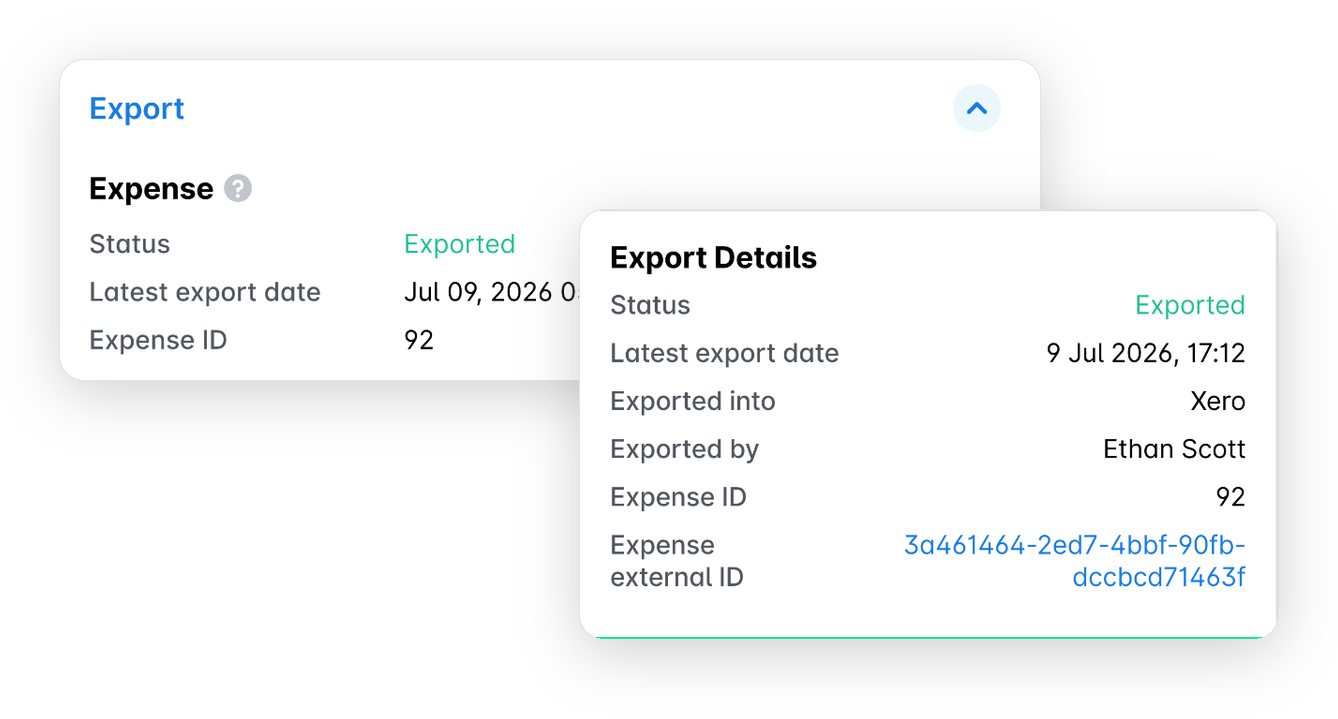Select the green Exported status in Export card
This screenshot has height=719, width=1338.
click(460, 244)
